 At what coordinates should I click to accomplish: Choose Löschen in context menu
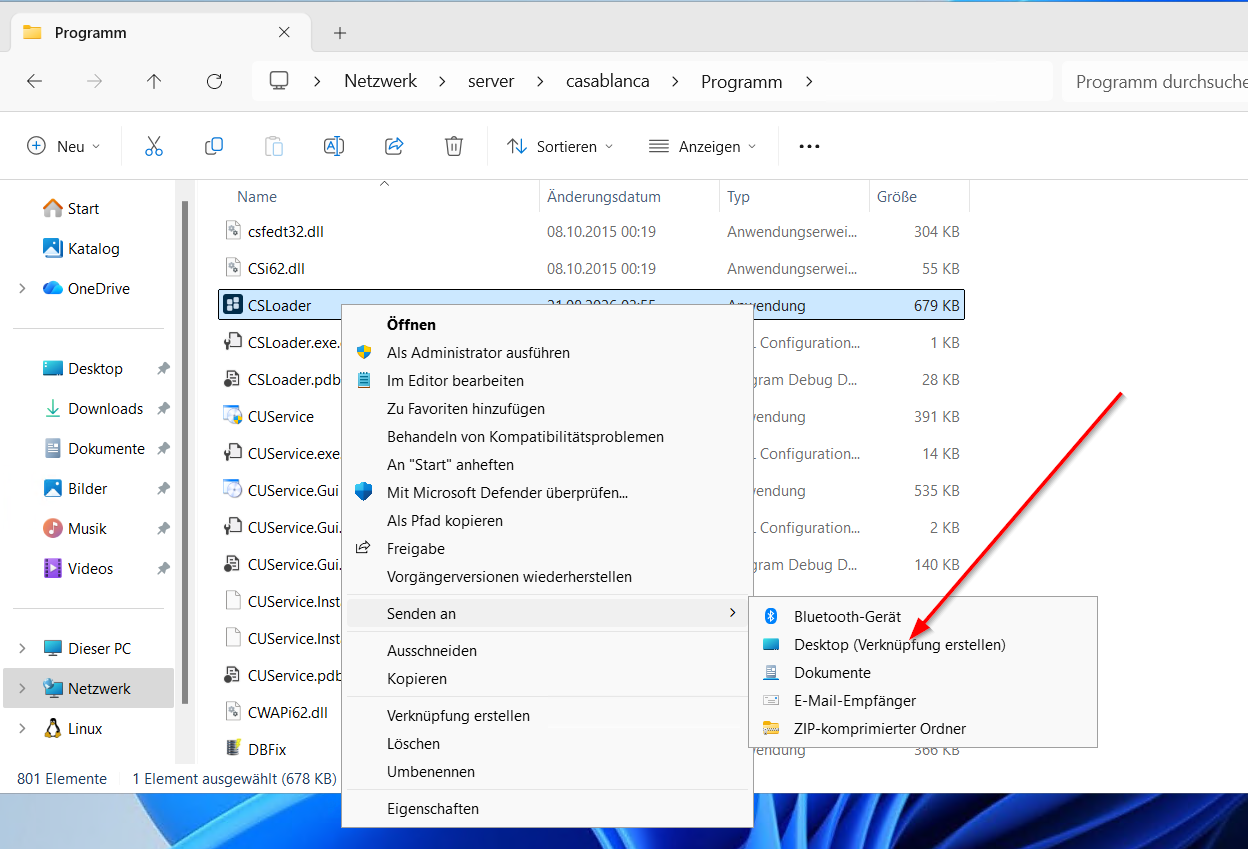(x=547, y=744)
